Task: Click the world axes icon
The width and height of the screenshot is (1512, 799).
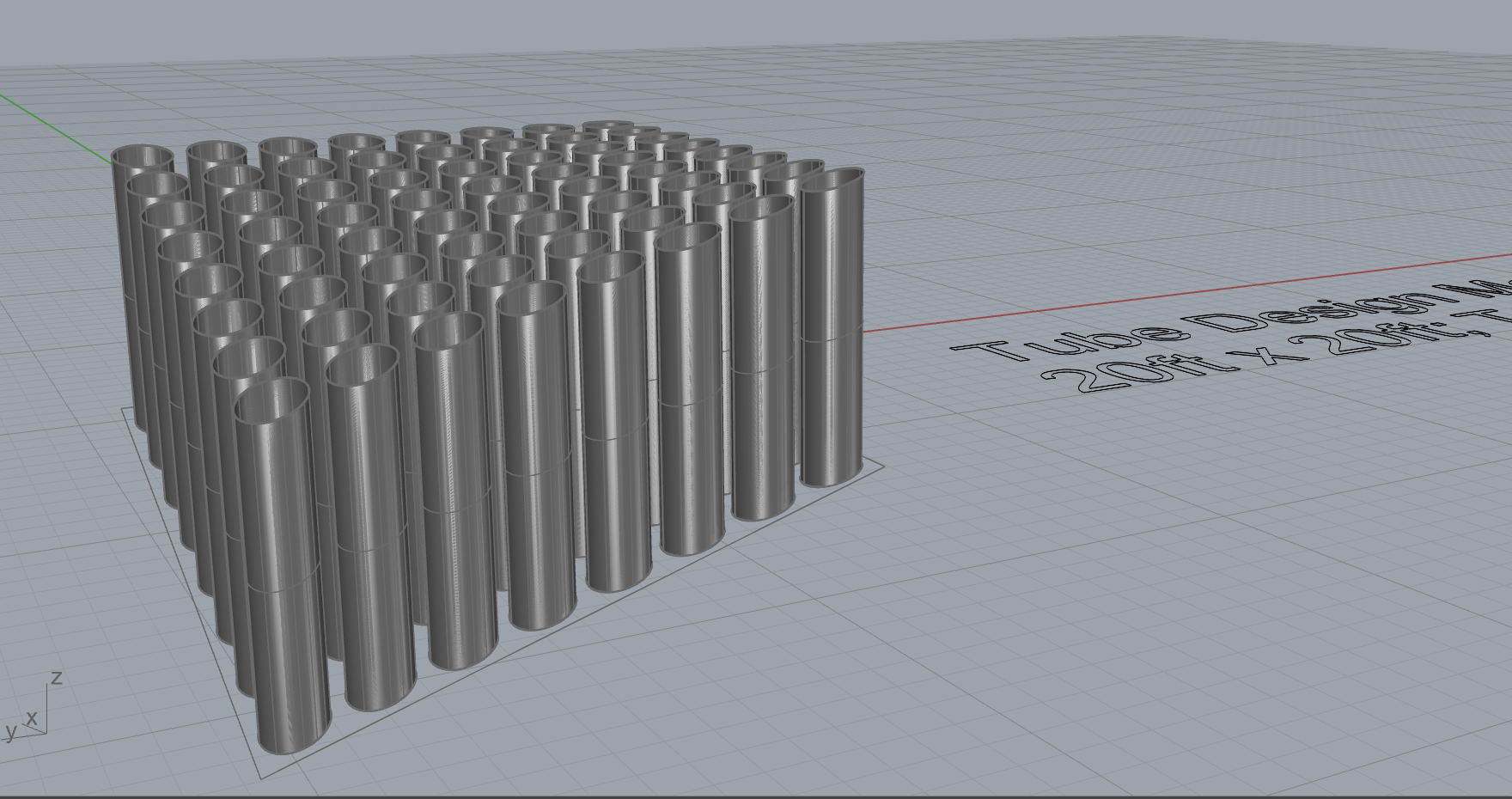Action: click(x=33, y=707)
